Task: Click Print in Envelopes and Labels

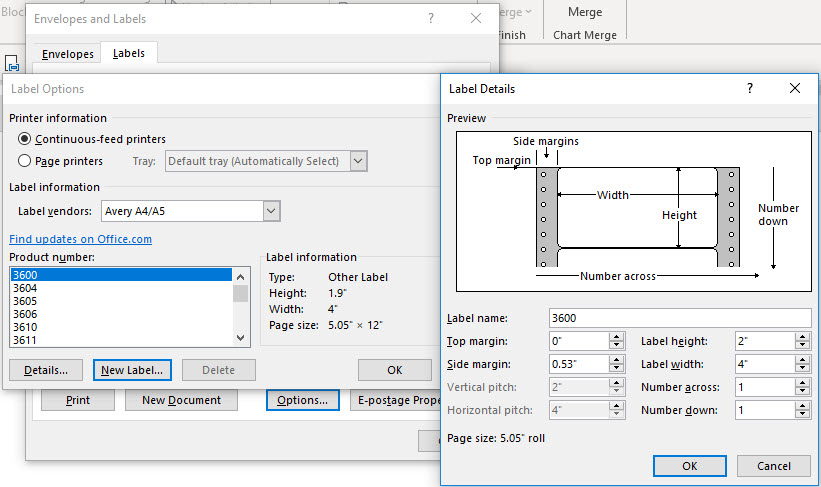Action: pyautogui.click(x=78, y=400)
